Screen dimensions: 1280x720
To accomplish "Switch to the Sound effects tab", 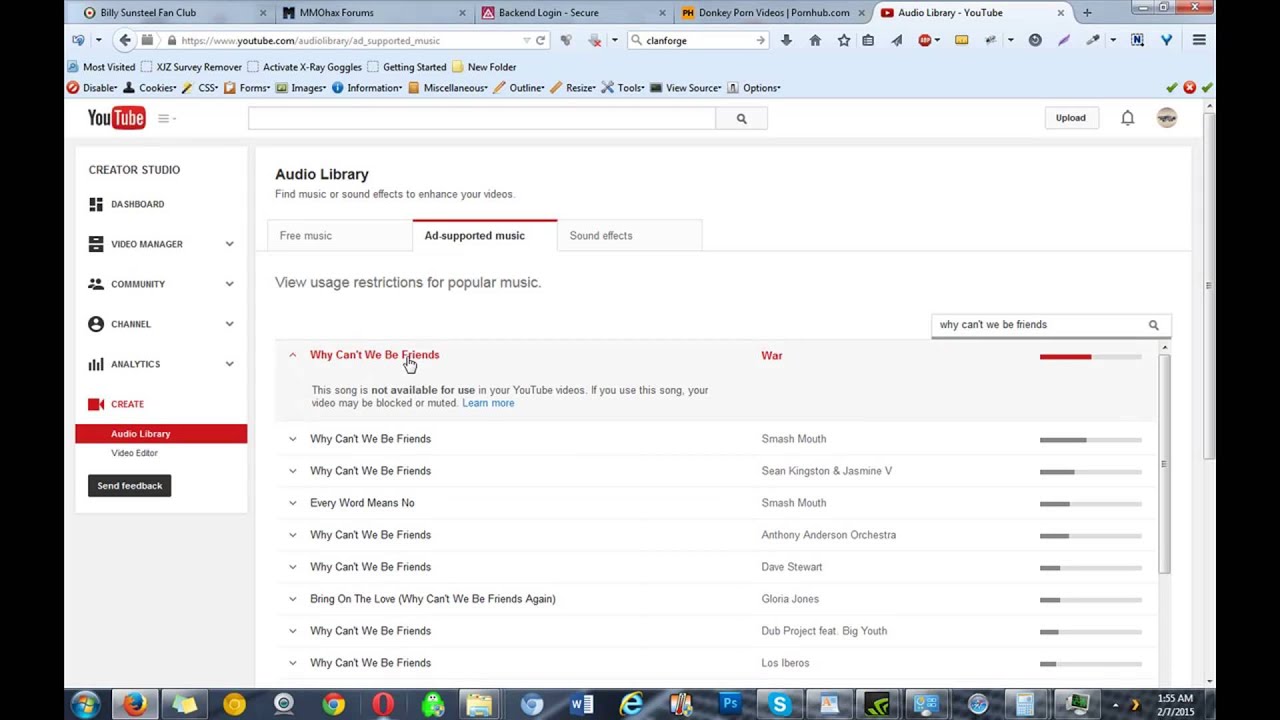I will tap(629, 236).
